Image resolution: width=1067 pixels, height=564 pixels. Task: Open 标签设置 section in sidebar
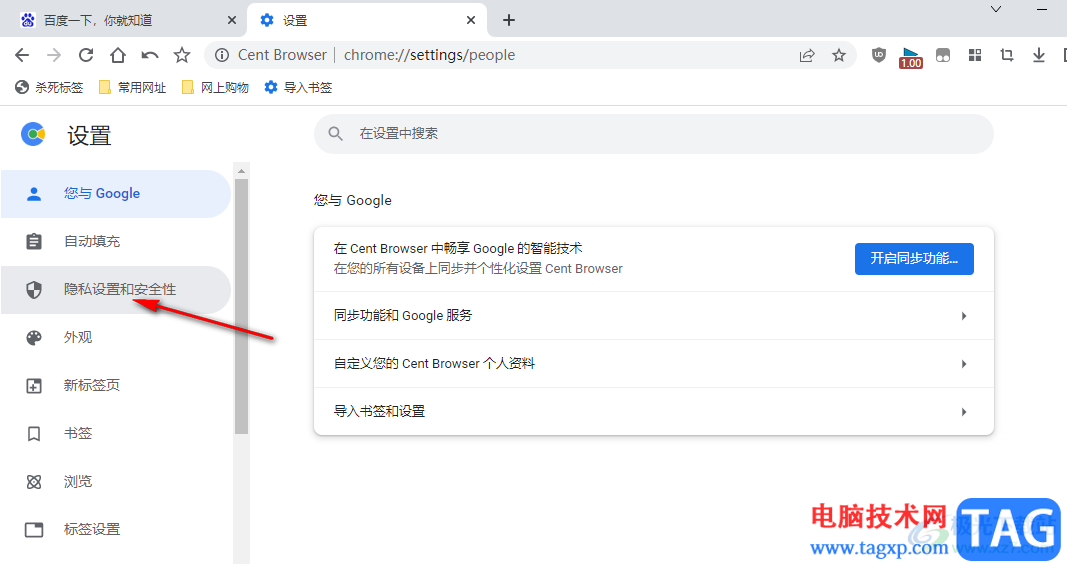pos(116,529)
